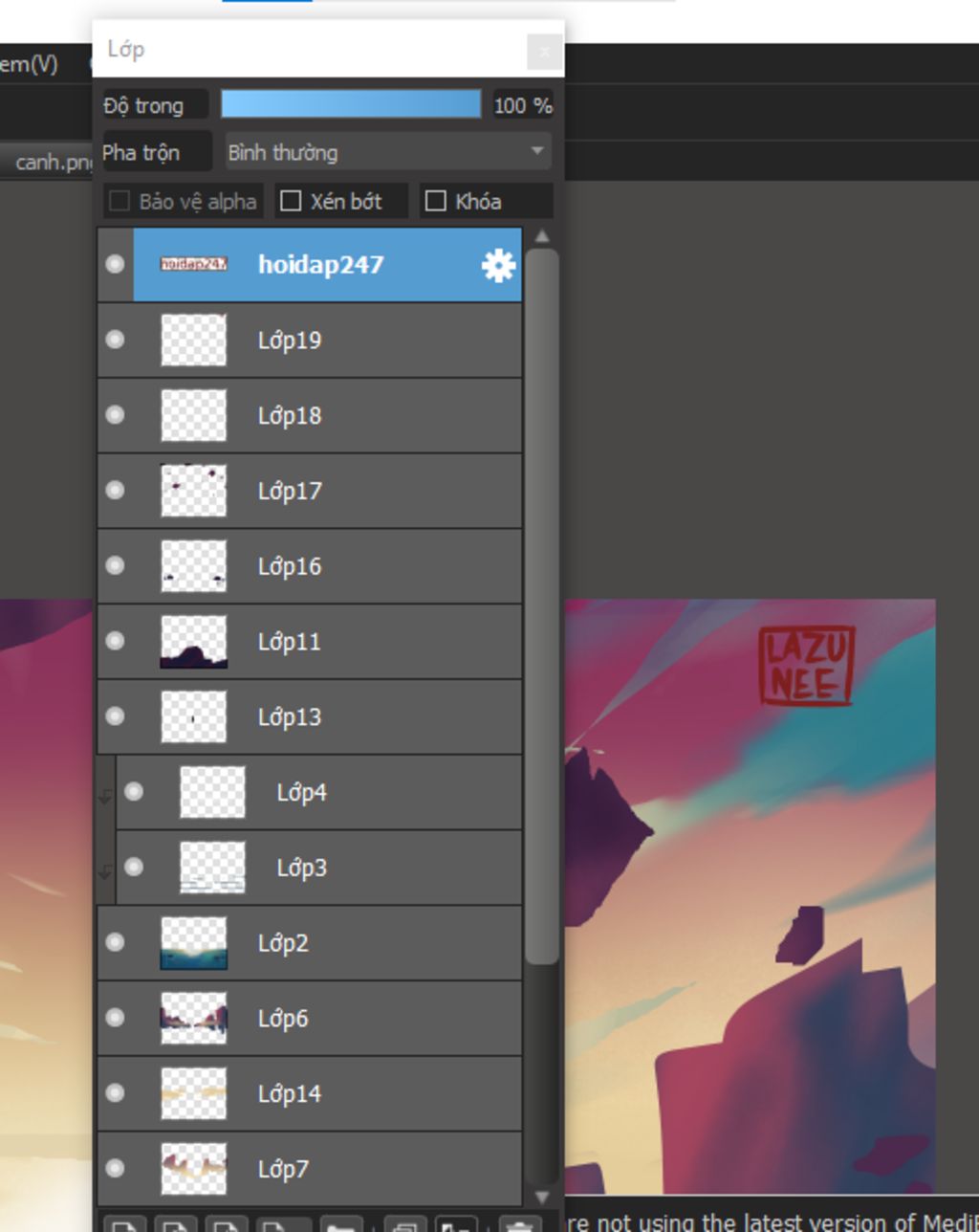Select the hoidap247 layer thumbnail

click(x=194, y=264)
